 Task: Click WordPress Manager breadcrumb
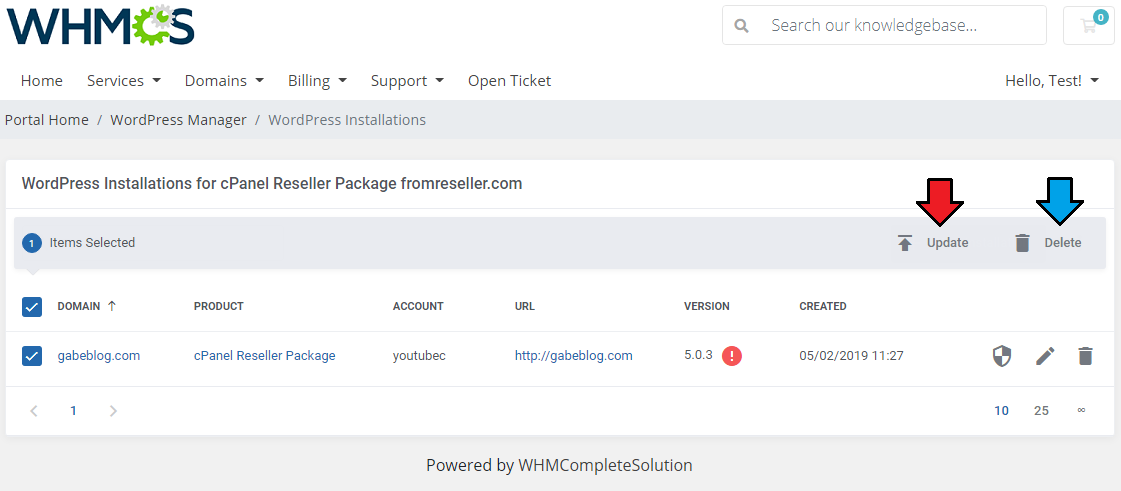(178, 120)
